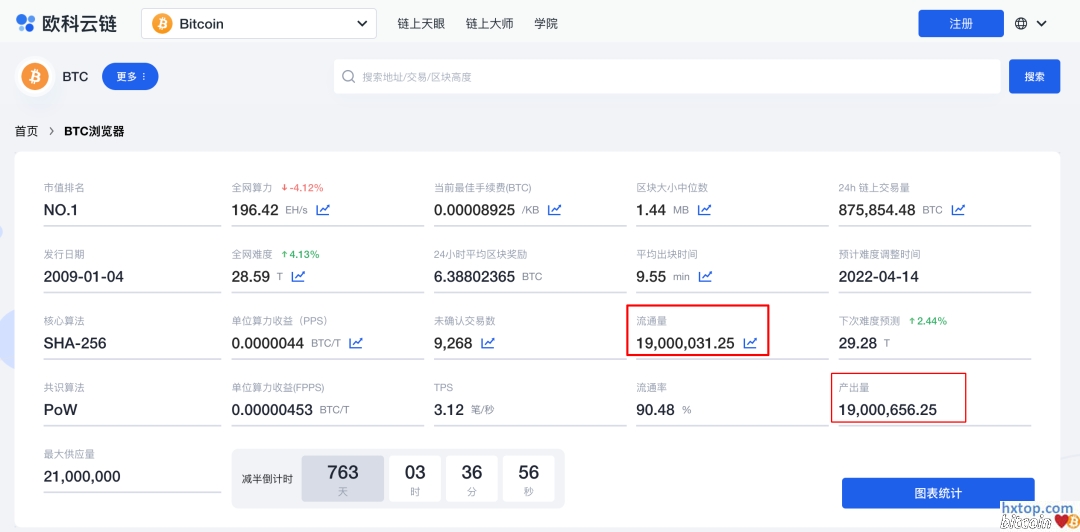This screenshot has width=1080, height=532.
Task: View 流通量 trend chart icon
Action: pos(750,343)
